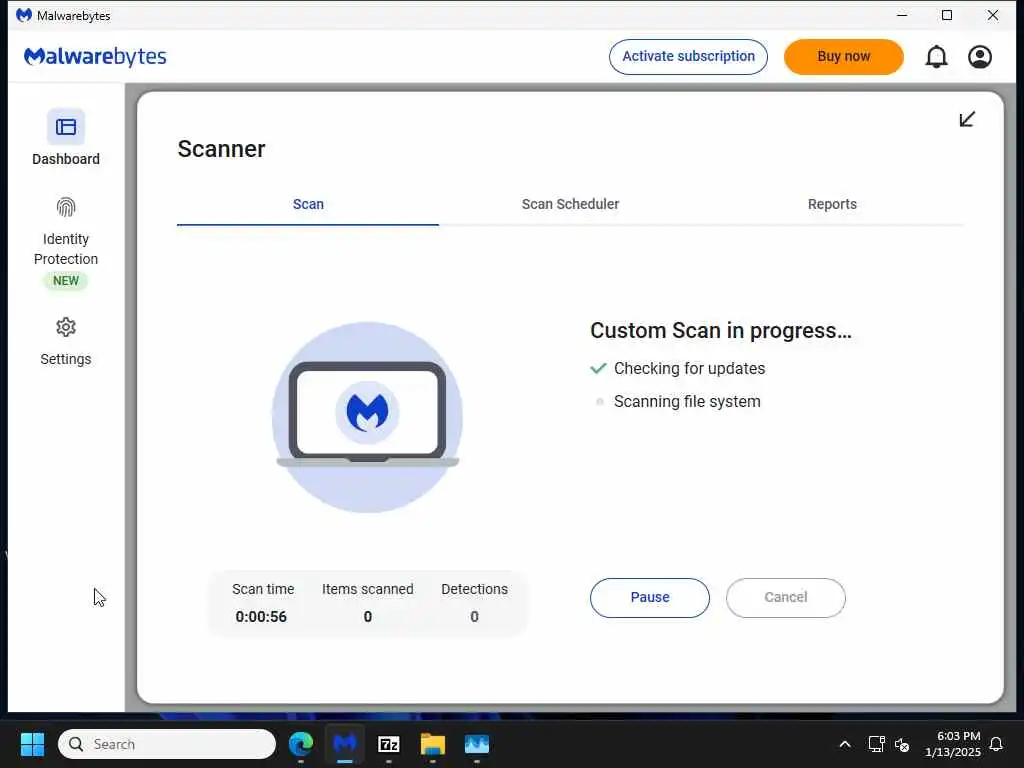Viewport: 1024px width, 768px height.
Task: Click Malwarebytes title bar app icon
Action: click(24, 15)
